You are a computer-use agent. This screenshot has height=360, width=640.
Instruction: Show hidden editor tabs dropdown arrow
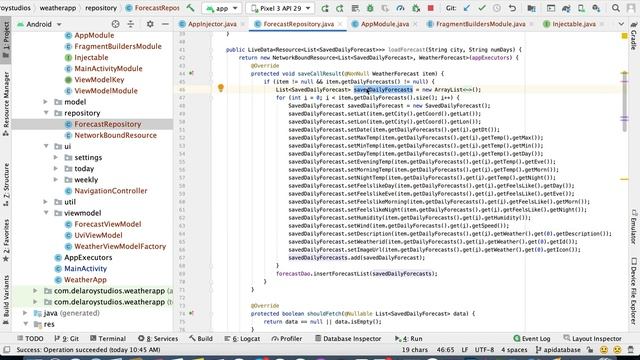[x=621, y=24]
